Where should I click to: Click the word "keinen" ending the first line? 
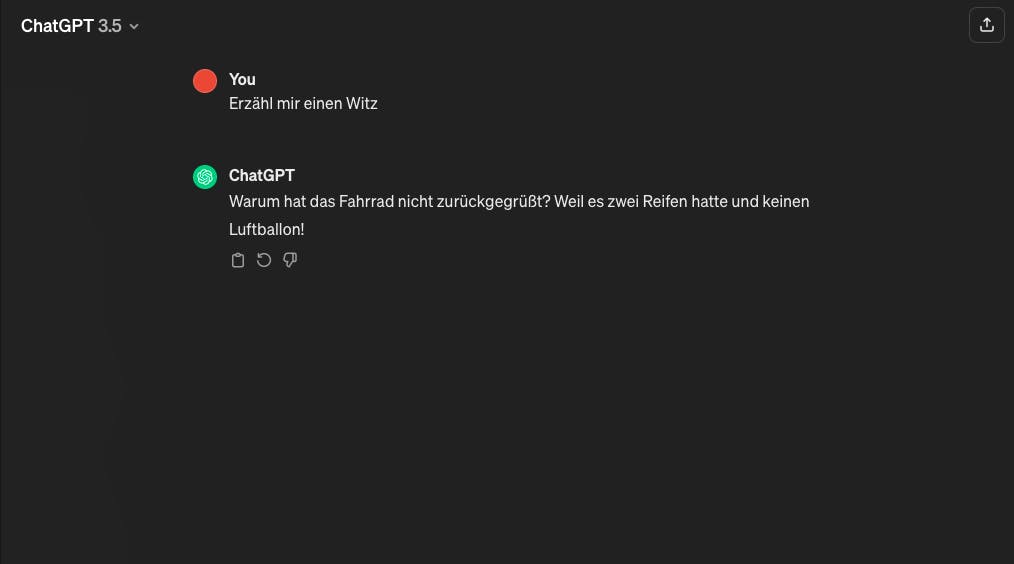[x=786, y=202]
